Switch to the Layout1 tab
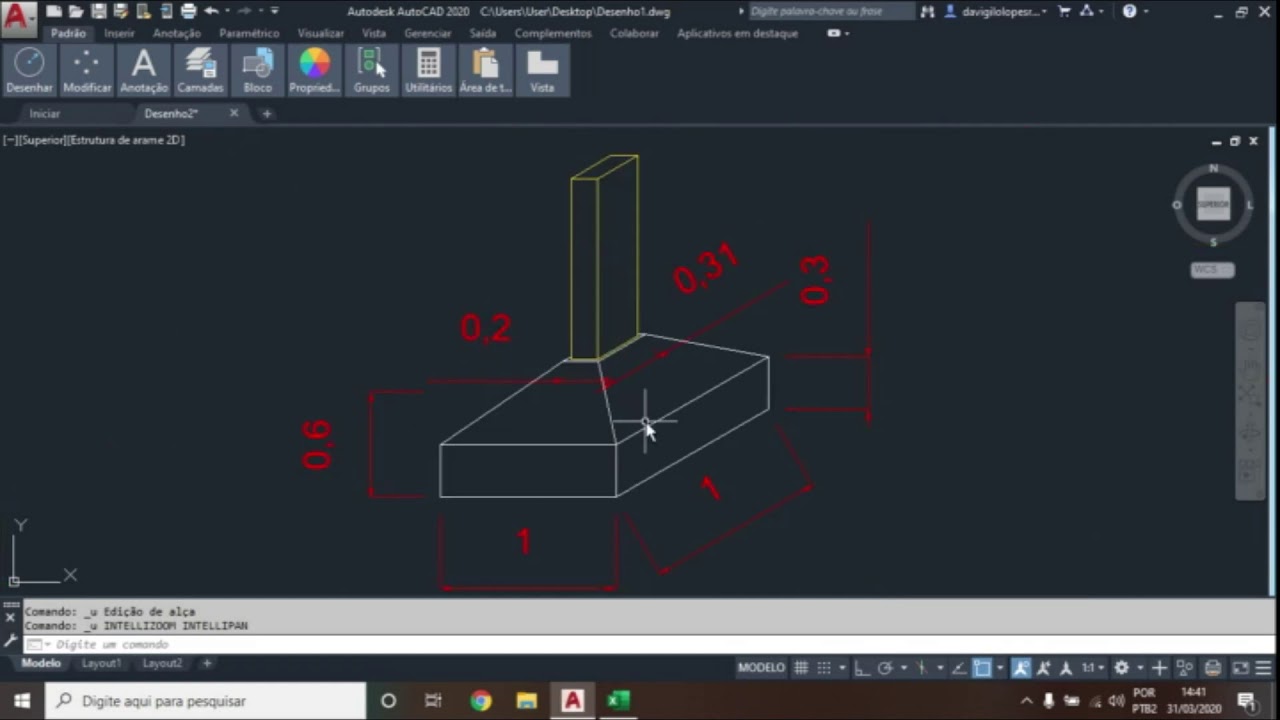Screen dimensions: 1280x720 [x=101, y=663]
